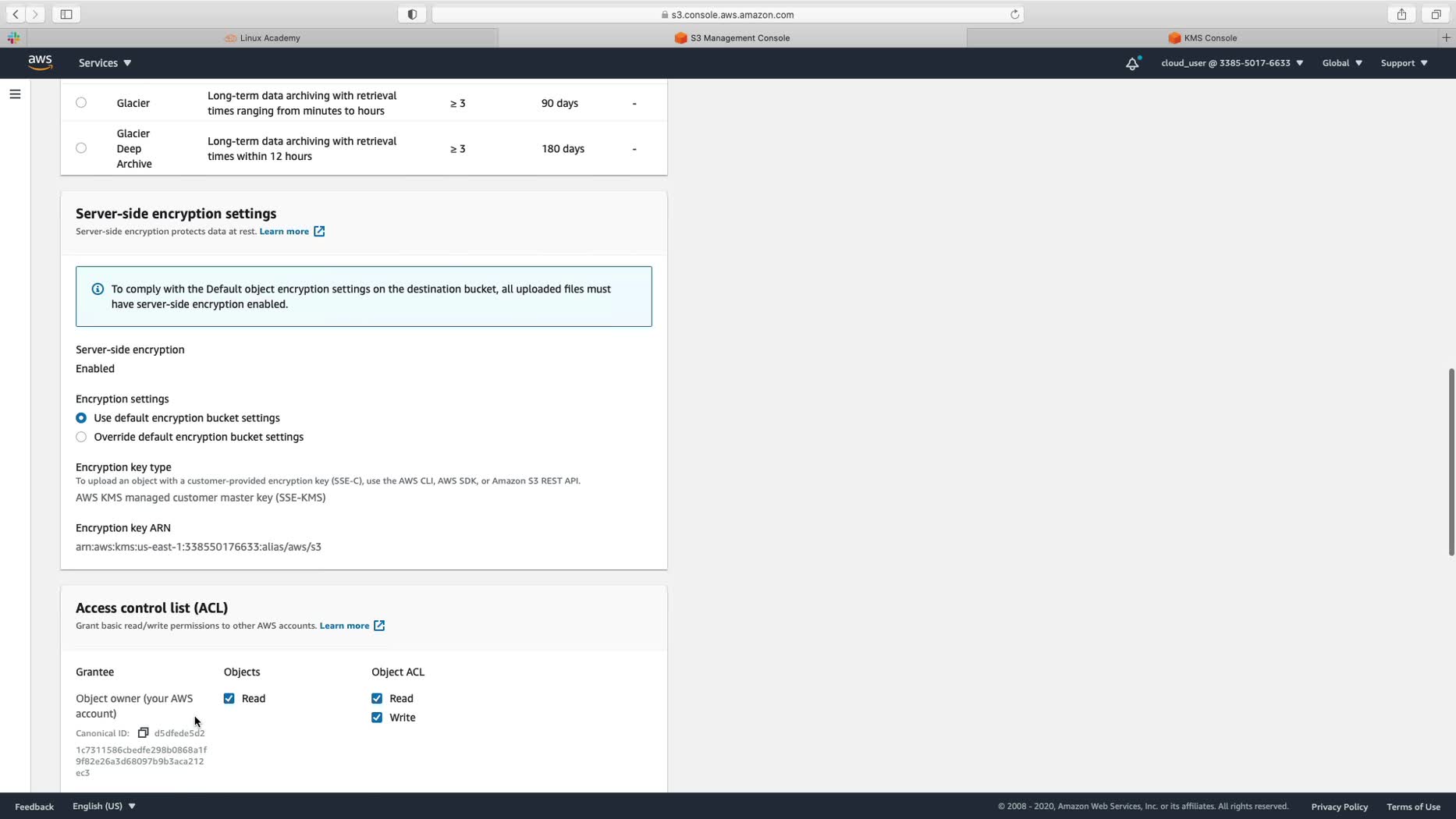
Task: Focus the s3.console.aws.amazon.com address bar
Action: pos(727,14)
